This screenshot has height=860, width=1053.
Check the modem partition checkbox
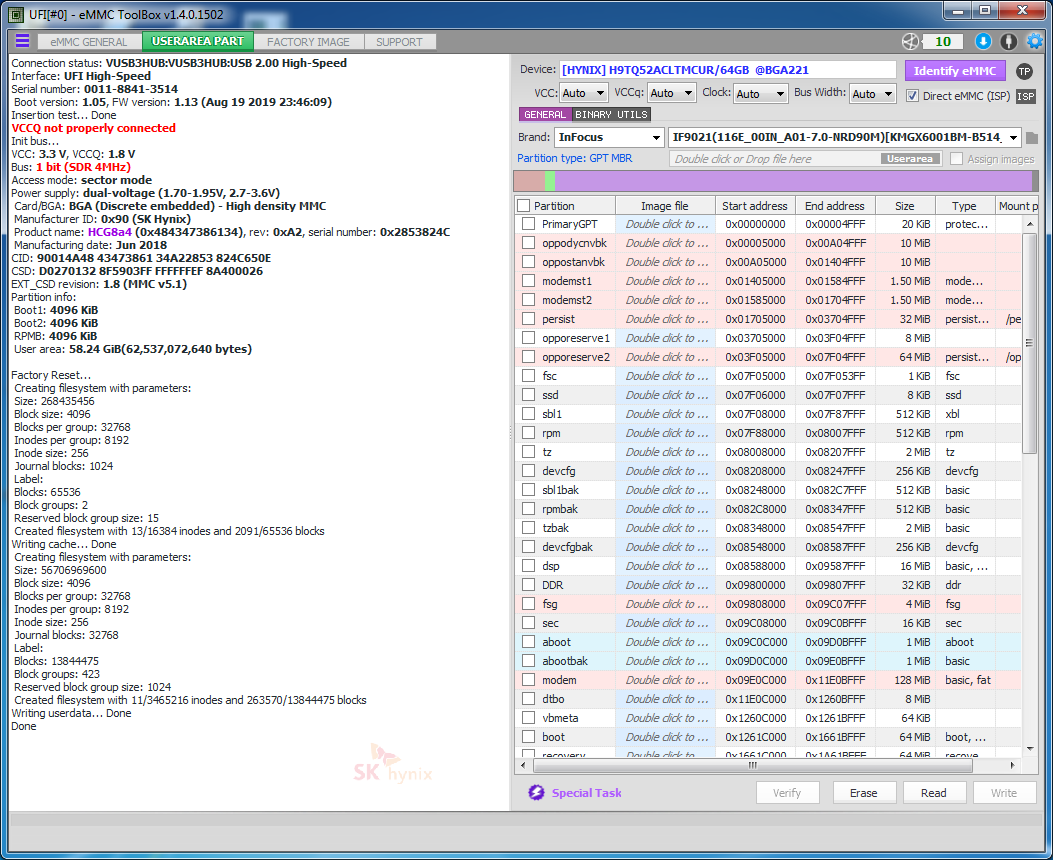click(529, 680)
